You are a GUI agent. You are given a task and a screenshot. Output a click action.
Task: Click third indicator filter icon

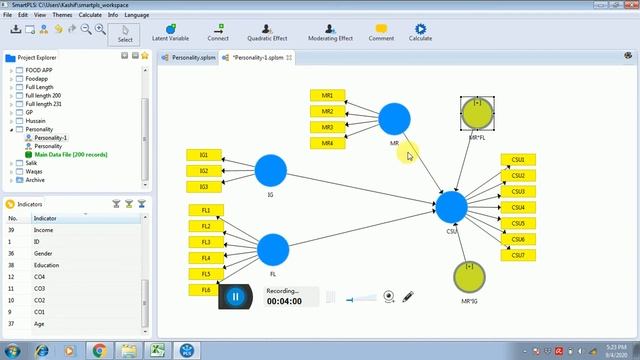(142, 204)
